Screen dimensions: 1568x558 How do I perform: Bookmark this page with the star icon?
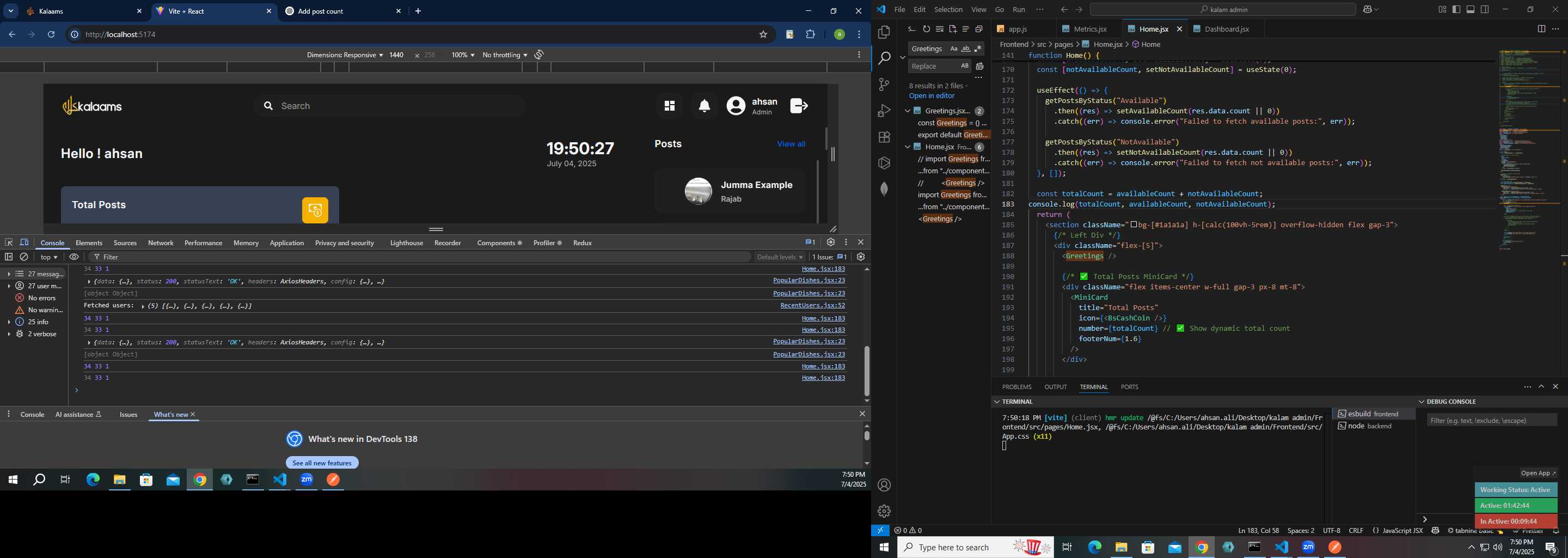coord(763,35)
